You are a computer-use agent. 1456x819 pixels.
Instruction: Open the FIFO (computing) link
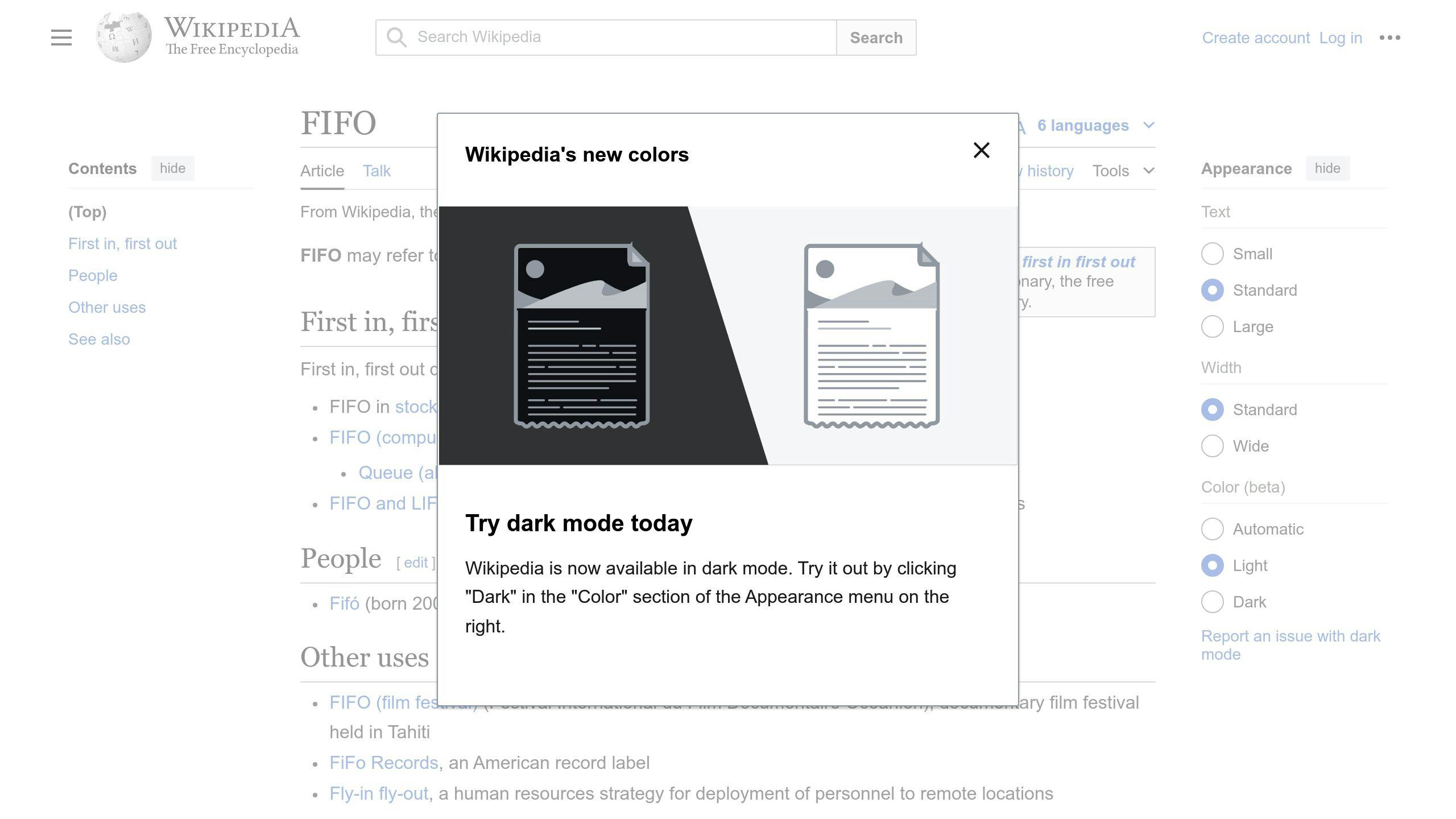(383, 437)
